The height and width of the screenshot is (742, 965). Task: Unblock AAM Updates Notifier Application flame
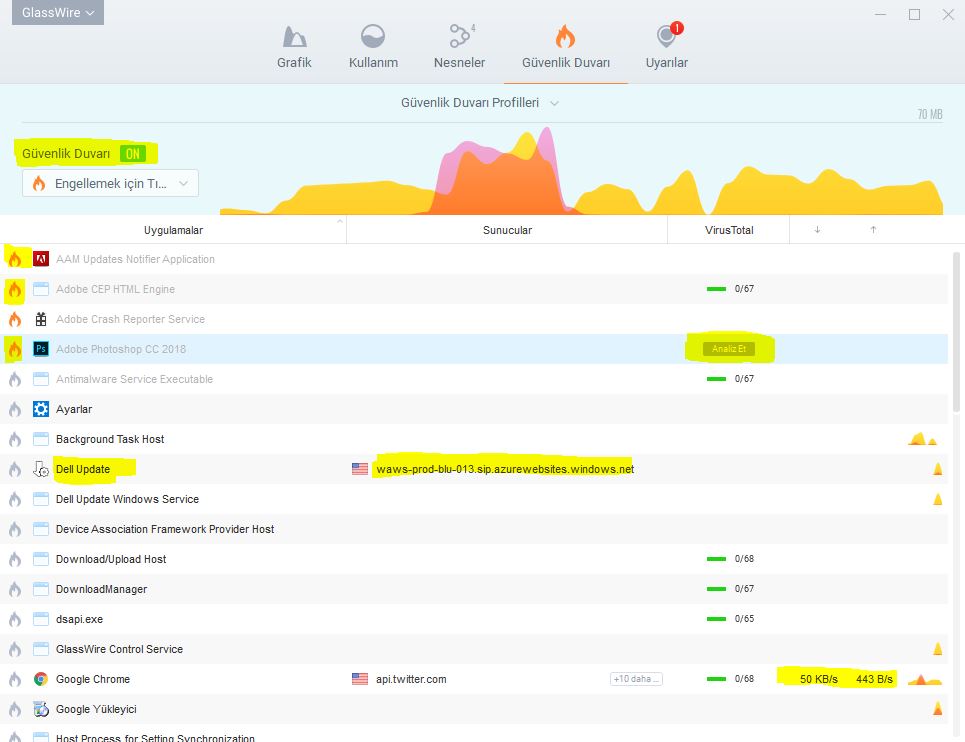coord(15,259)
